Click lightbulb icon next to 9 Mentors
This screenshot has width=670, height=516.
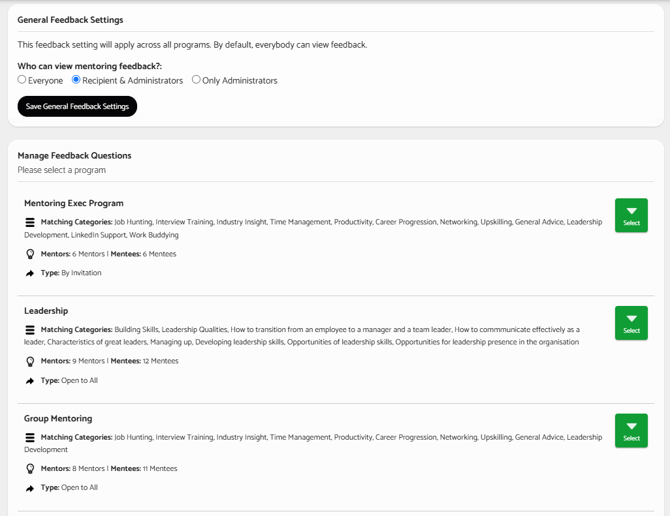(x=30, y=361)
